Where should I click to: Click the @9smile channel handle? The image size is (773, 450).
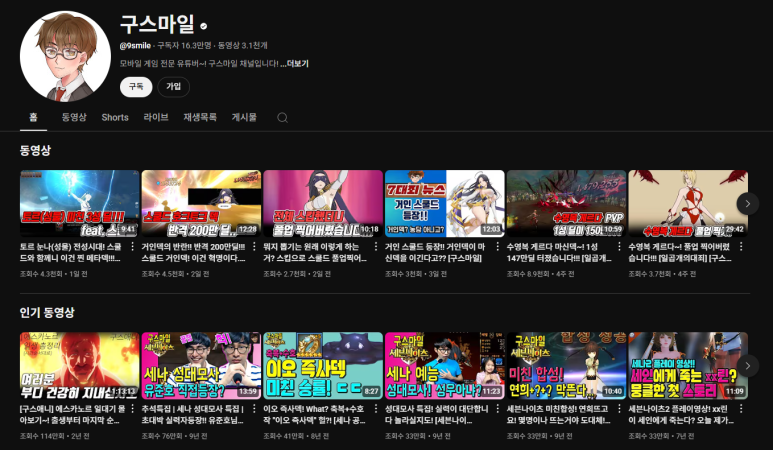point(135,46)
